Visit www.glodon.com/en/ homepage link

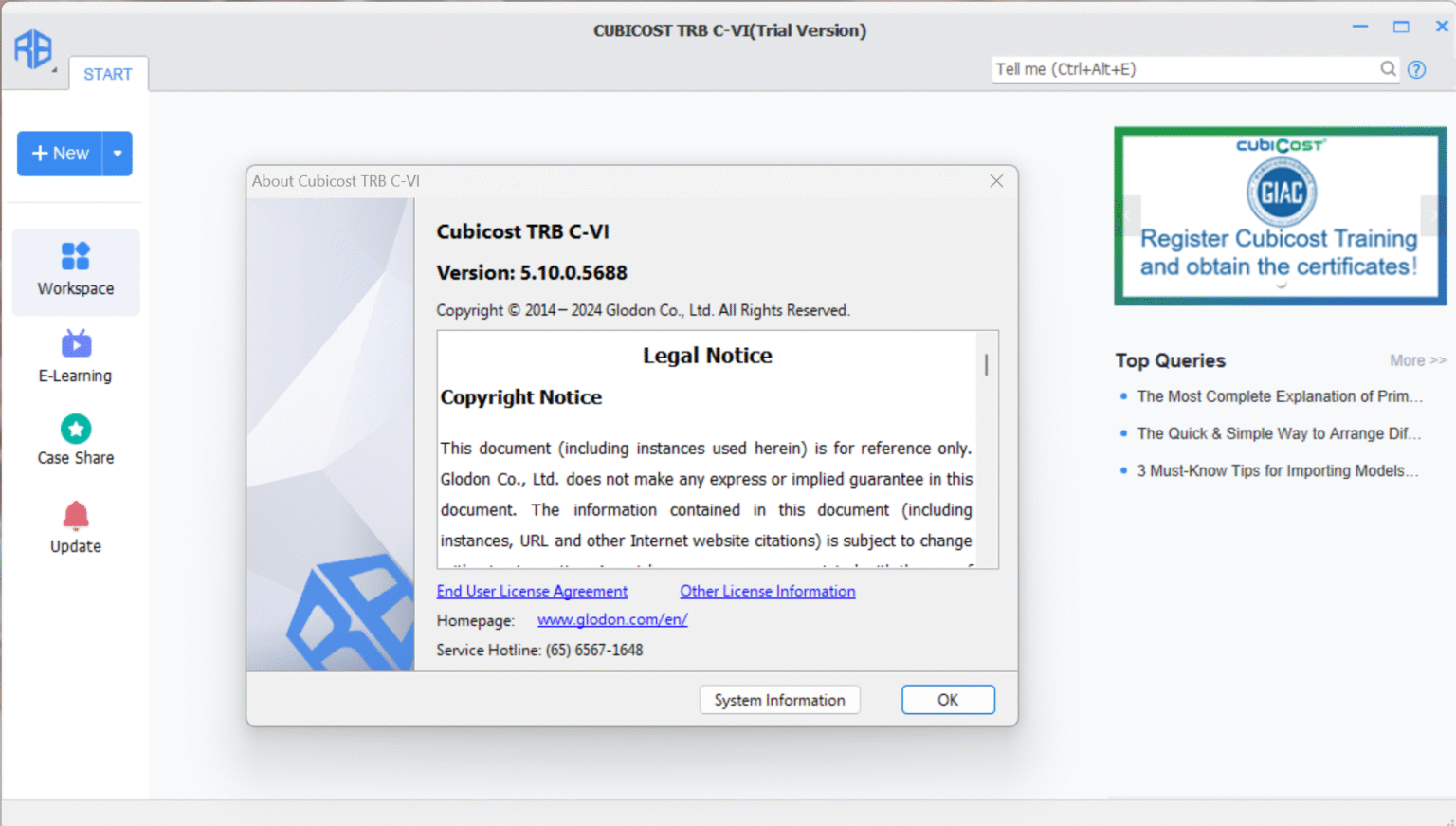612,619
